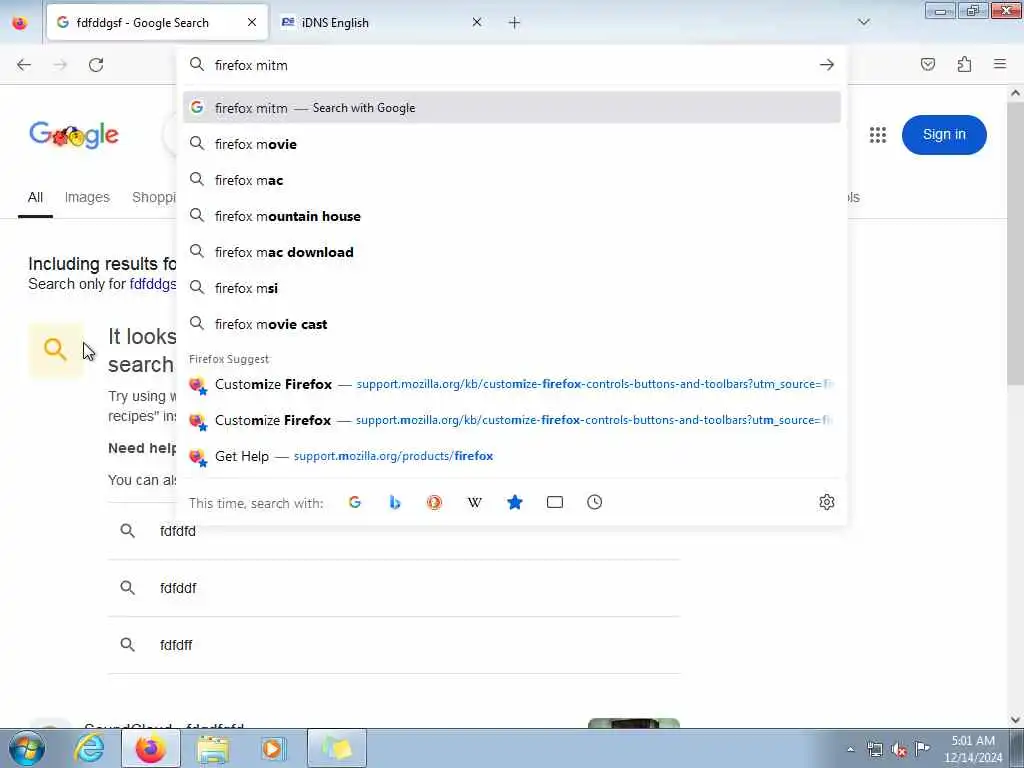
Task: Choose suggestion 'firefox movie cast'
Action: [x=512, y=324]
